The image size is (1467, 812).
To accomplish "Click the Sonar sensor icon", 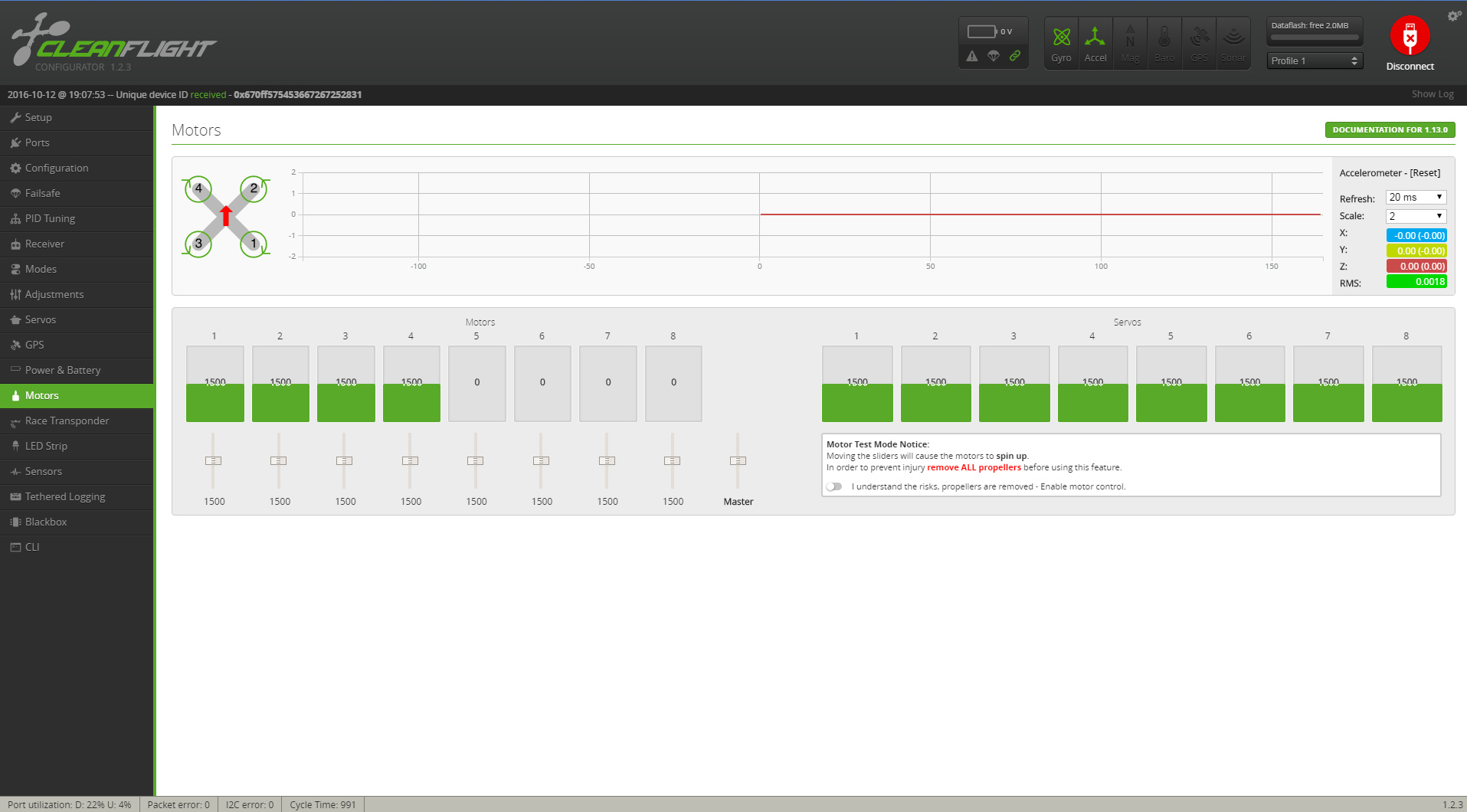I will click(x=1233, y=43).
